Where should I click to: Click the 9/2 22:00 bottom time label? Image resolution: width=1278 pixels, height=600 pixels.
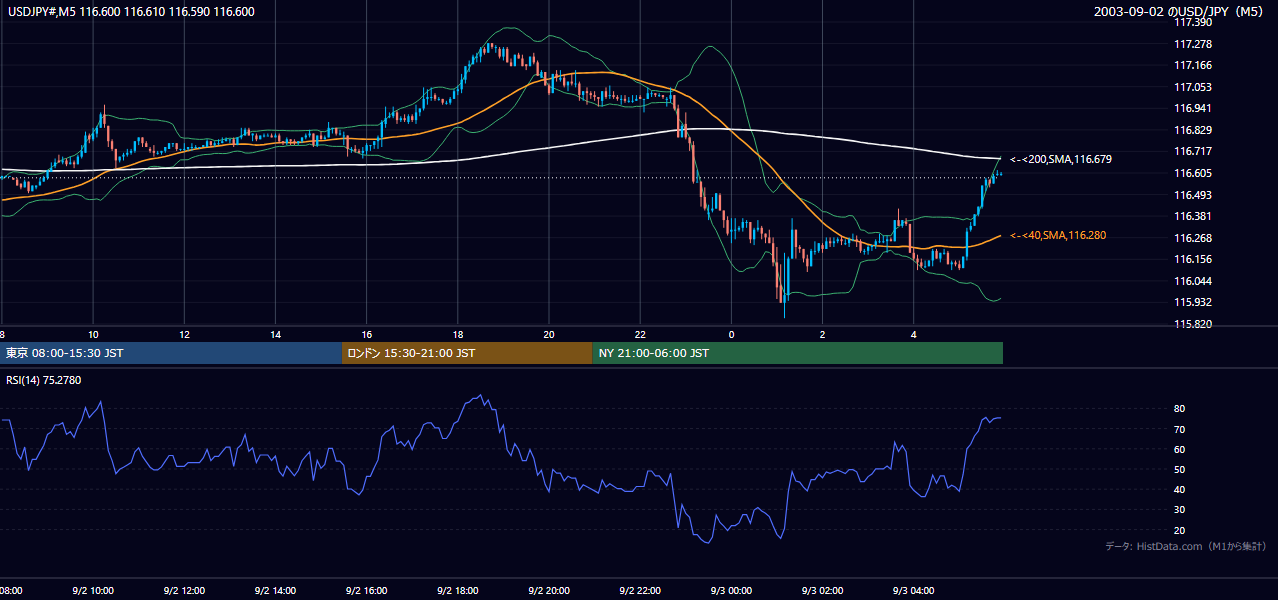click(x=640, y=591)
